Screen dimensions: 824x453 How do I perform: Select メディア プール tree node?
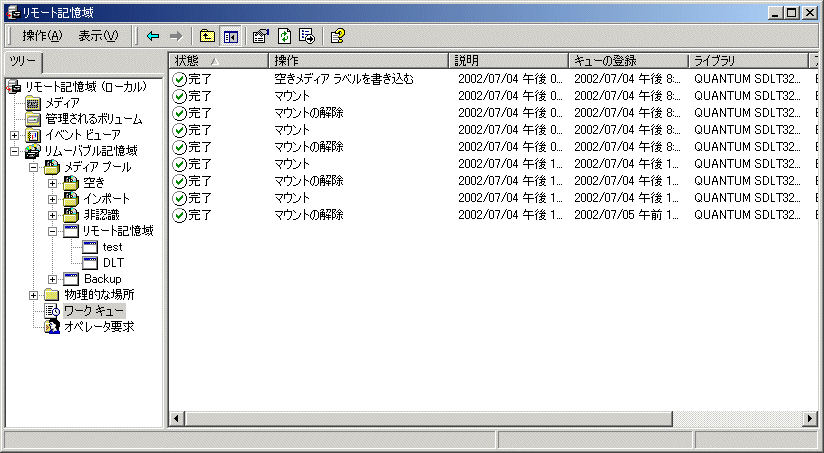[x=98, y=167]
